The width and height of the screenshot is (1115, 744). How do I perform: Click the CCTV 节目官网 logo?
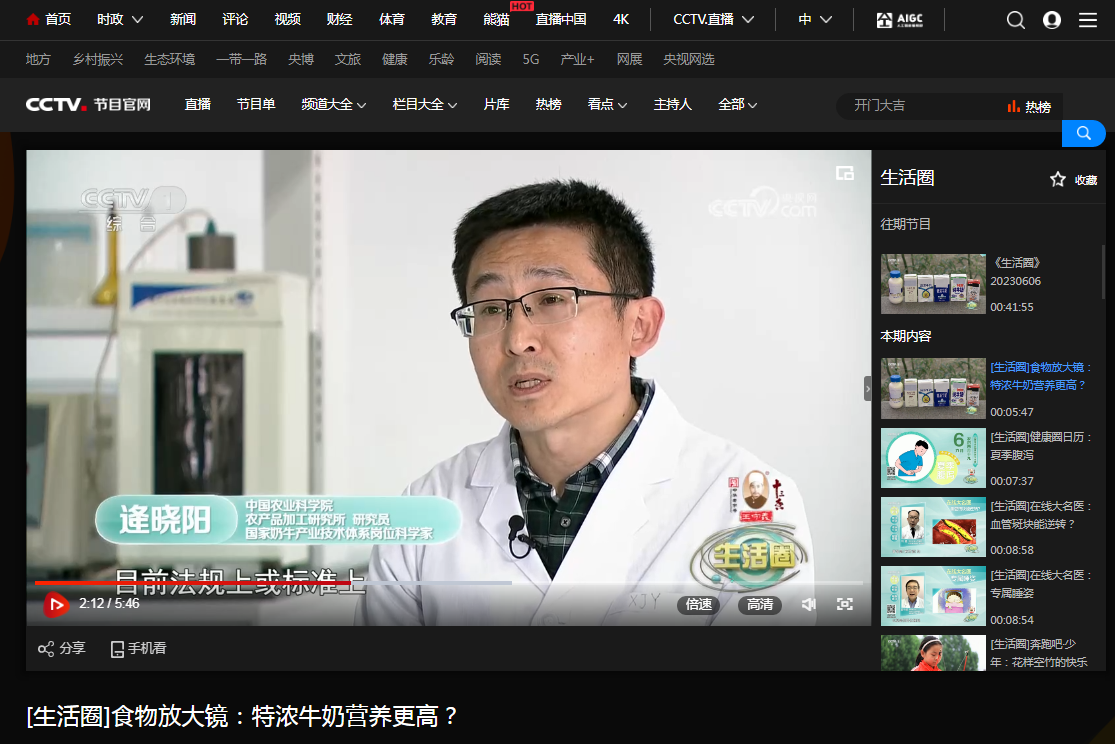coord(88,105)
